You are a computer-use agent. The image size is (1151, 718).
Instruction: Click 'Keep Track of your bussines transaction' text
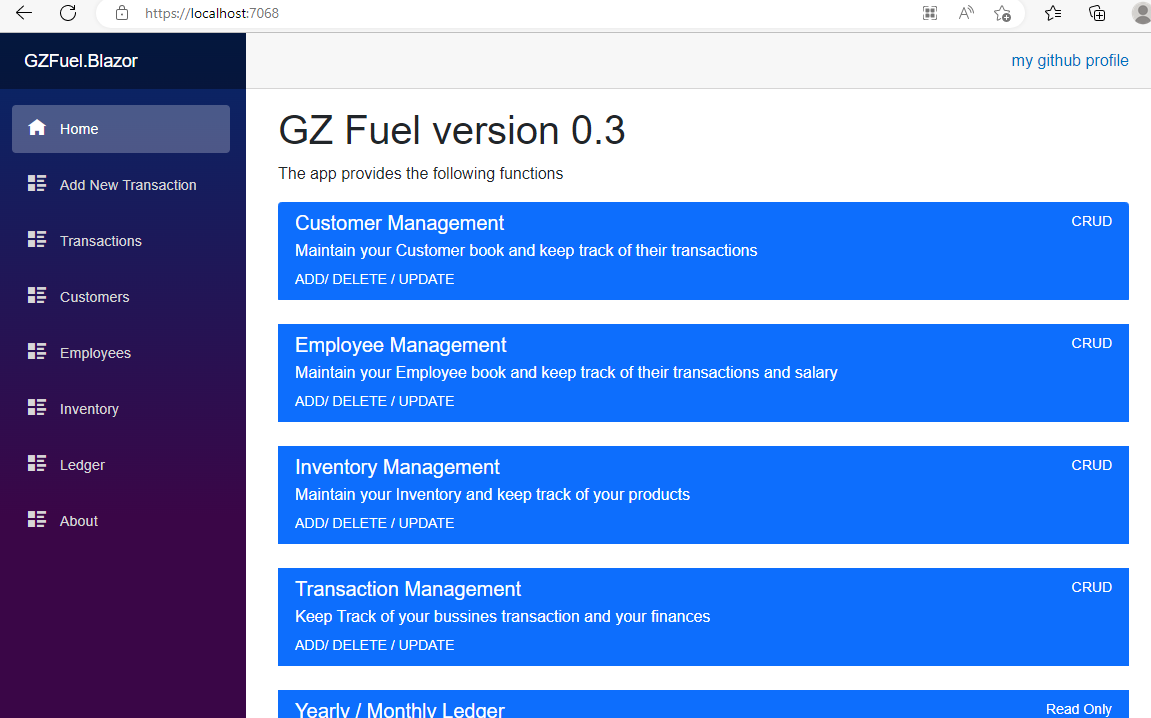pyautogui.click(x=503, y=616)
